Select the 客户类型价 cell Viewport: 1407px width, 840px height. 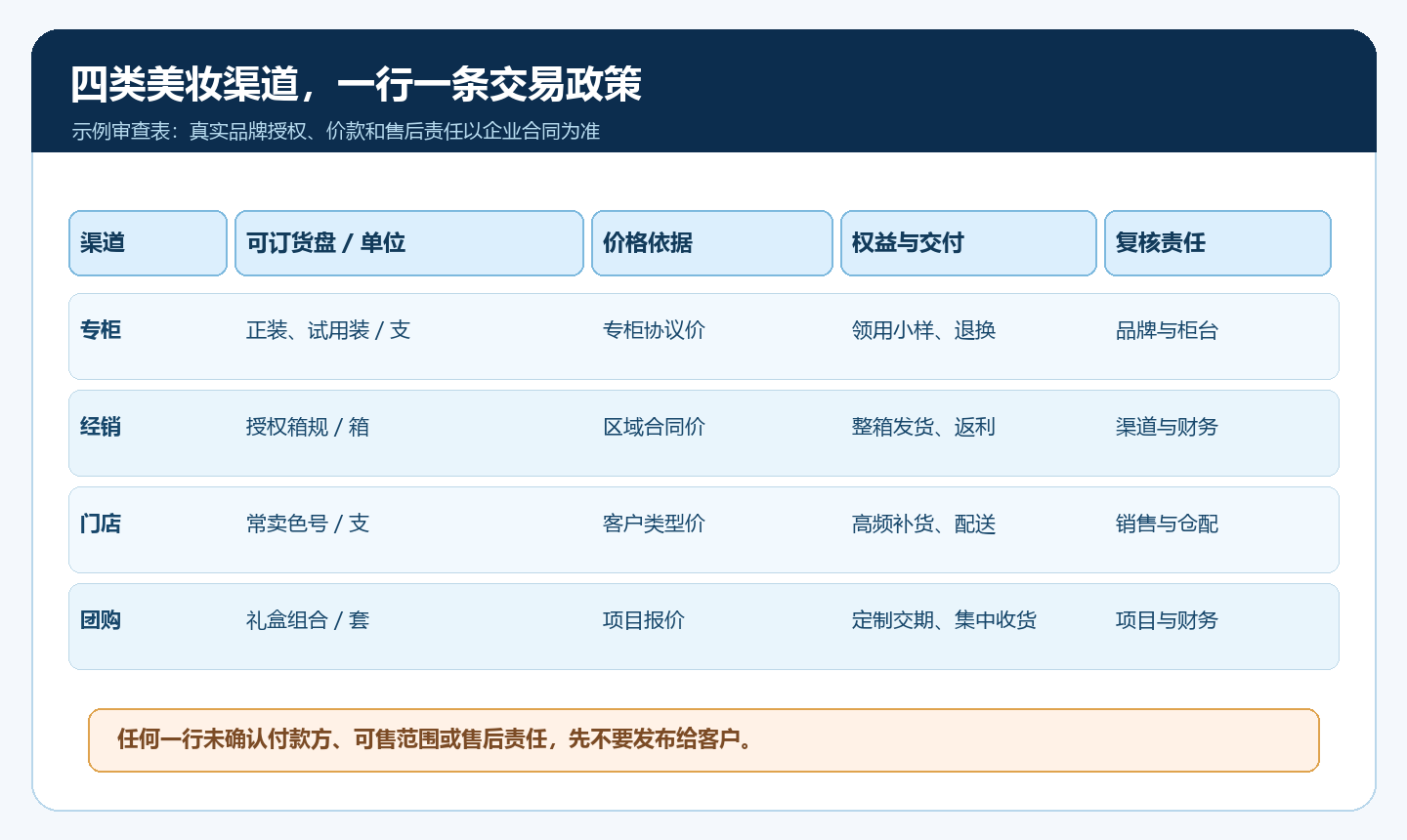click(x=654, y=524)
